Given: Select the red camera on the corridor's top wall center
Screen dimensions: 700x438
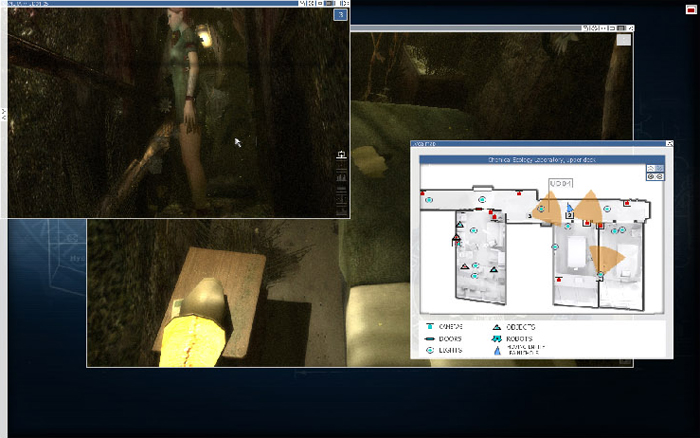Looking at the screenshot, I should (x=519, y=193).
